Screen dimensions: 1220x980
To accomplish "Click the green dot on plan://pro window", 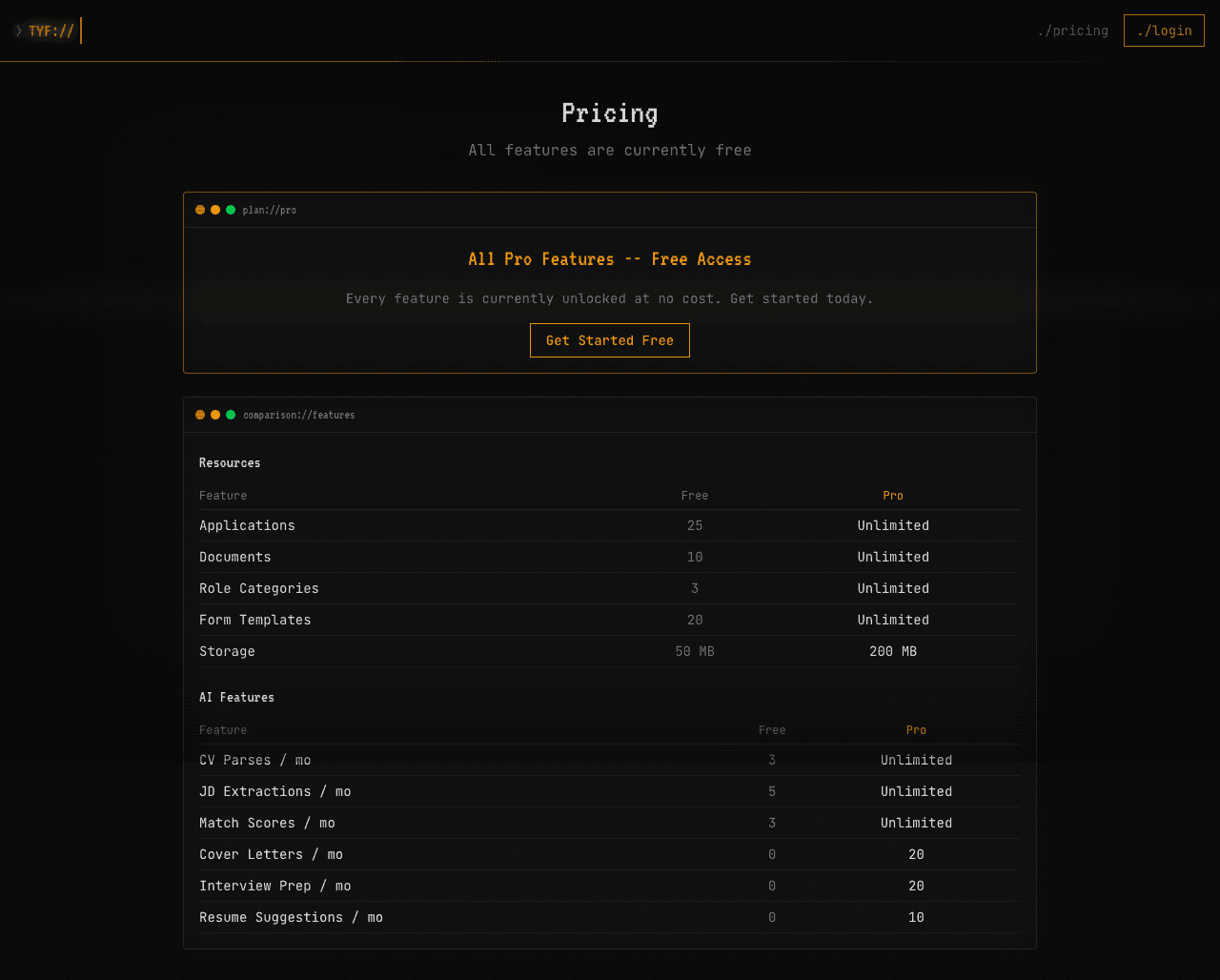I will (x=231, y=210).
